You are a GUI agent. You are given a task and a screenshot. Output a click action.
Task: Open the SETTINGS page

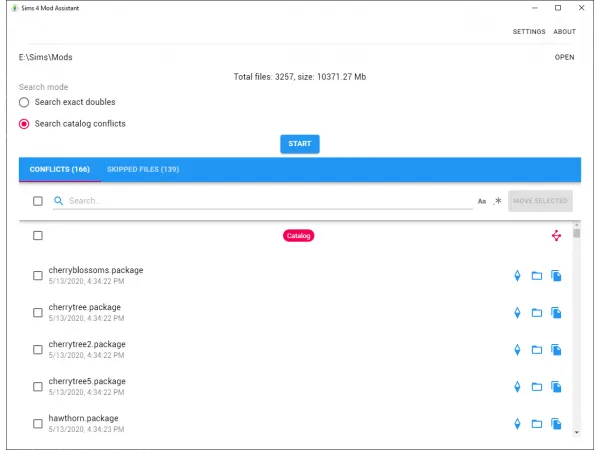529,32
